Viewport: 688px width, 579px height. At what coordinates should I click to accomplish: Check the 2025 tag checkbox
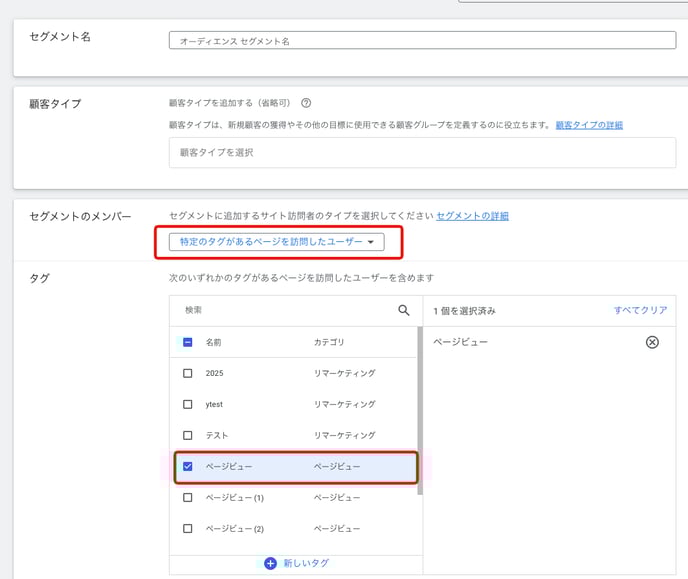click(x=187, y=373)
